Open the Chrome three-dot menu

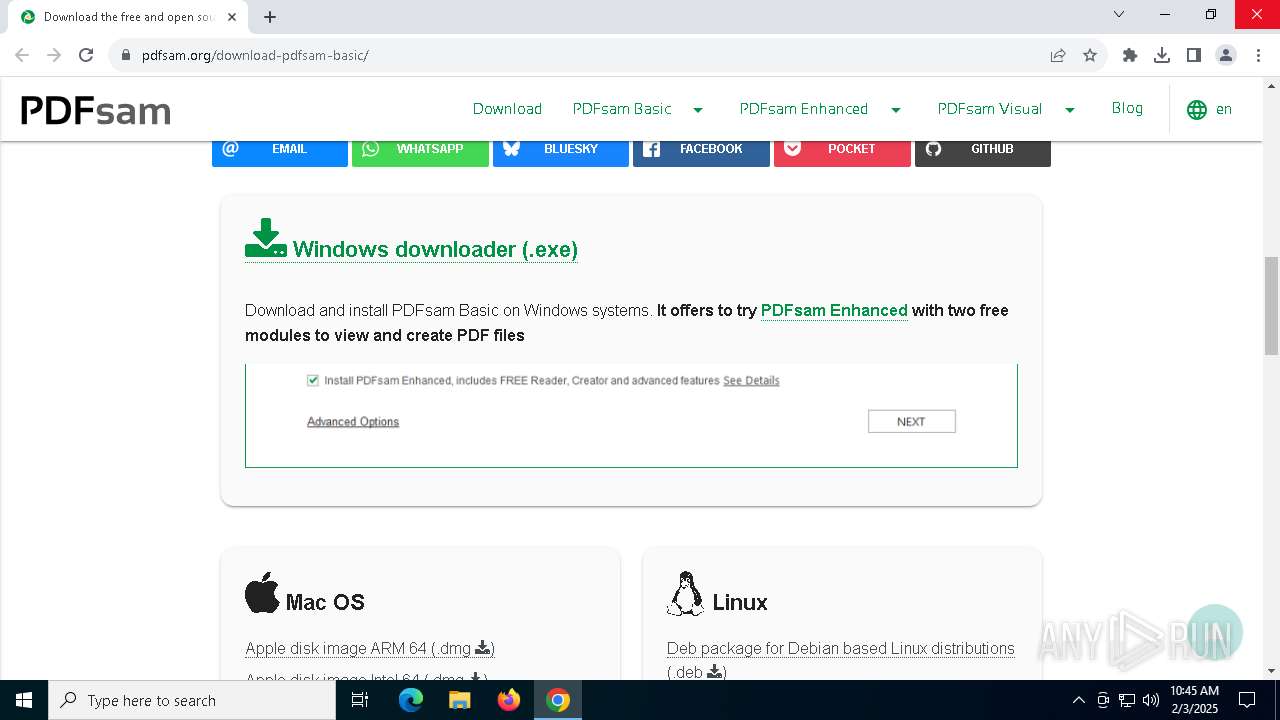(1257, 55)
